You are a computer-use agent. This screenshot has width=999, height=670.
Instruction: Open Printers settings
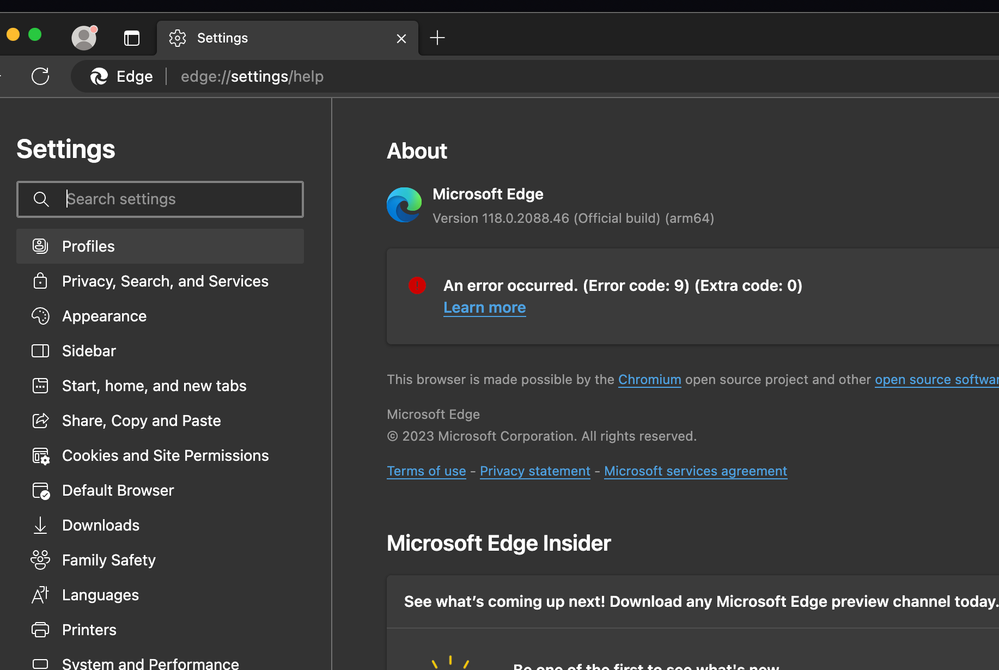(x=160, y=631)
